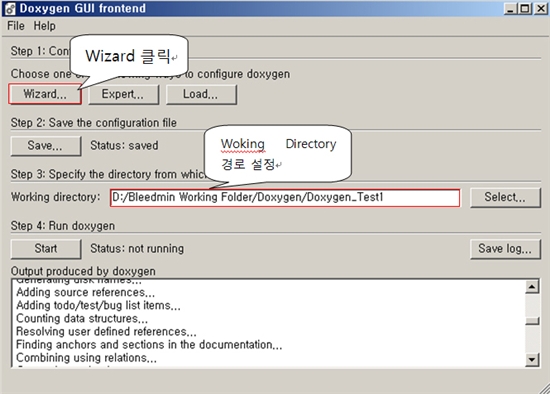Click the 'Step 4: Run doxygen' heading
The height and width of the screenshot is (394, 550).
point(63,226)
